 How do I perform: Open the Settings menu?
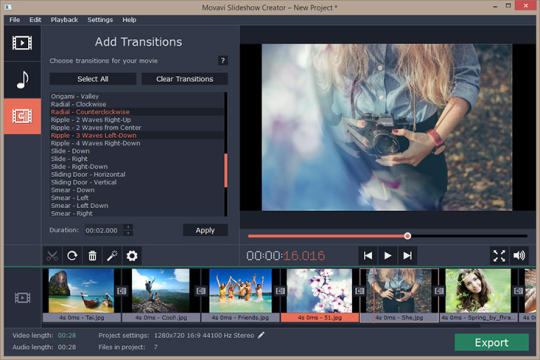(x=100, y=20)
